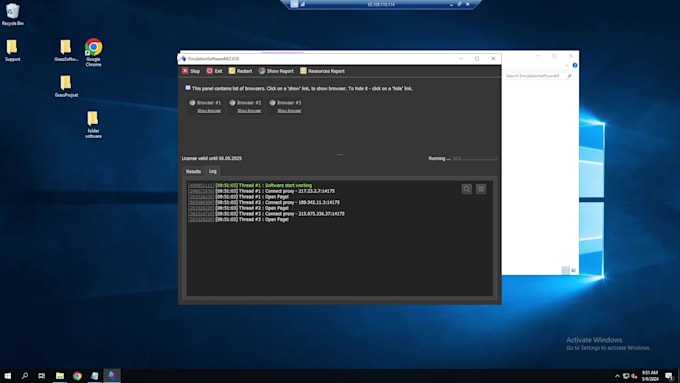Image resolution: width=680 pixels, height=383 pixels.
Task: Select the Browser #2 icon
Action: click(232, 103)
